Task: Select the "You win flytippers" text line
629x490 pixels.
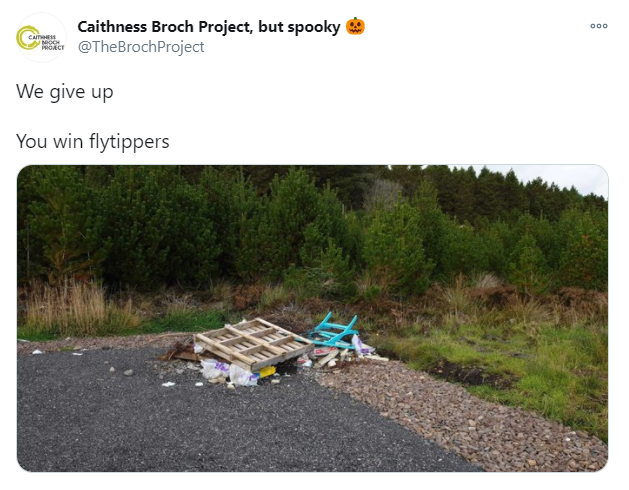Action: 93,142
